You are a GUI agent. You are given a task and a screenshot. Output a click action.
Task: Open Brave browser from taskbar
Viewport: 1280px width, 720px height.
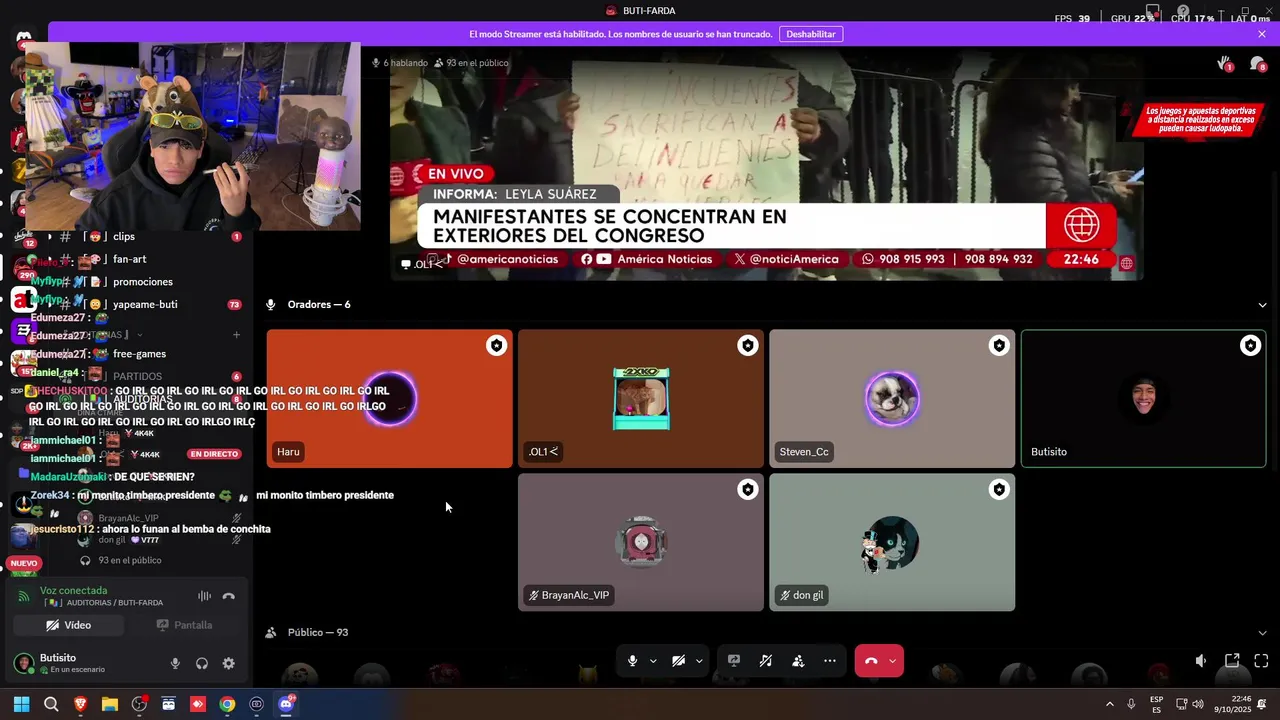tap(81, 704)
